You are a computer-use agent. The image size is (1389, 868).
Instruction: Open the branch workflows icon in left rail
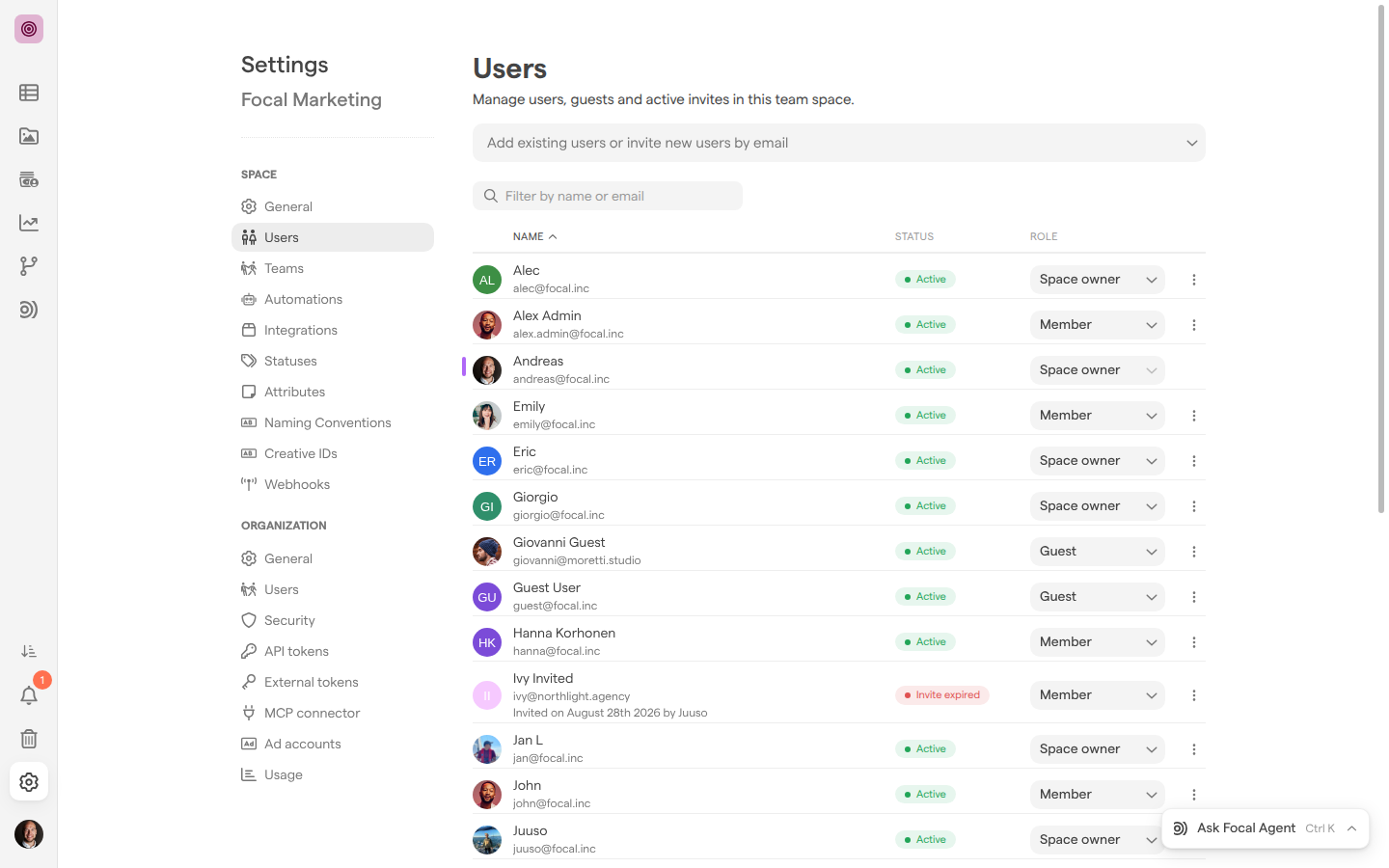click(x=29, y=266)
